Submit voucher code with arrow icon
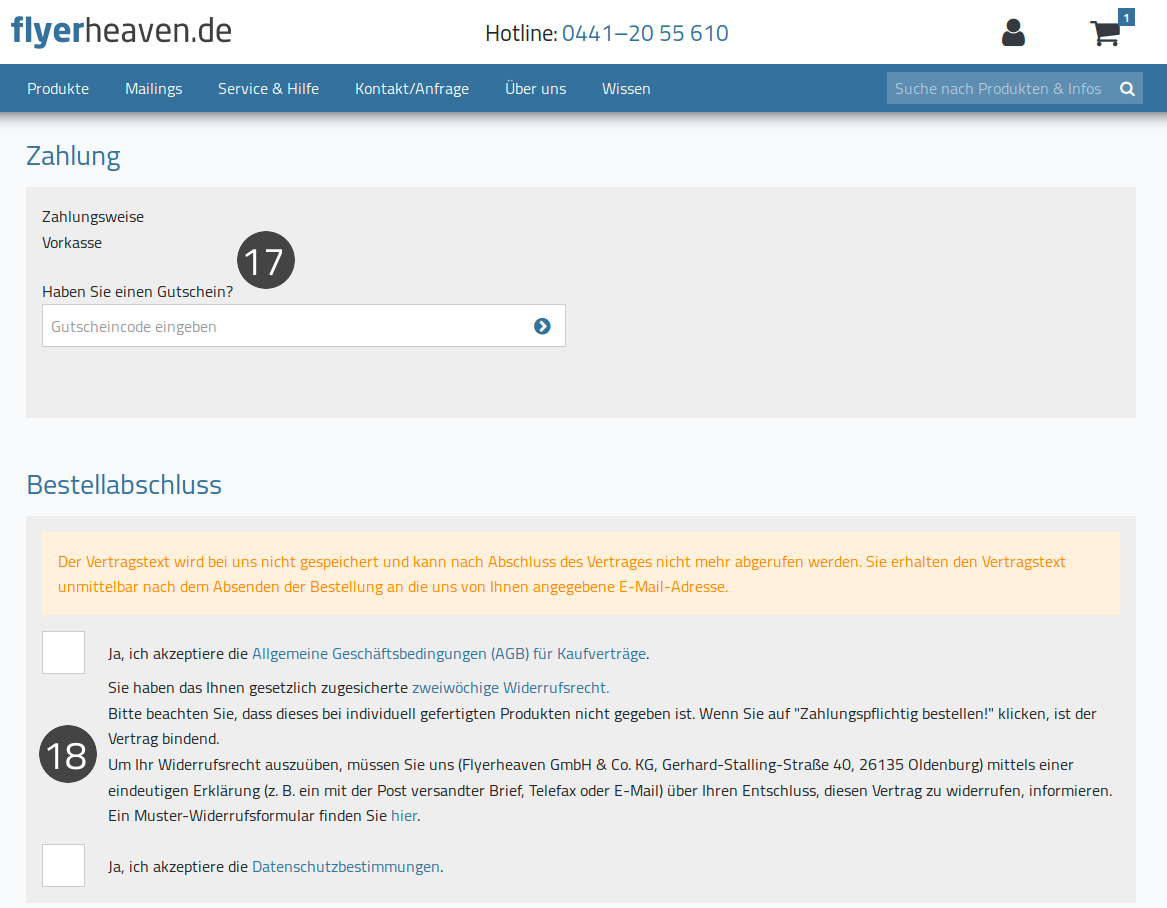Screen dimensions: 1167x908 [x=542, y=326]
